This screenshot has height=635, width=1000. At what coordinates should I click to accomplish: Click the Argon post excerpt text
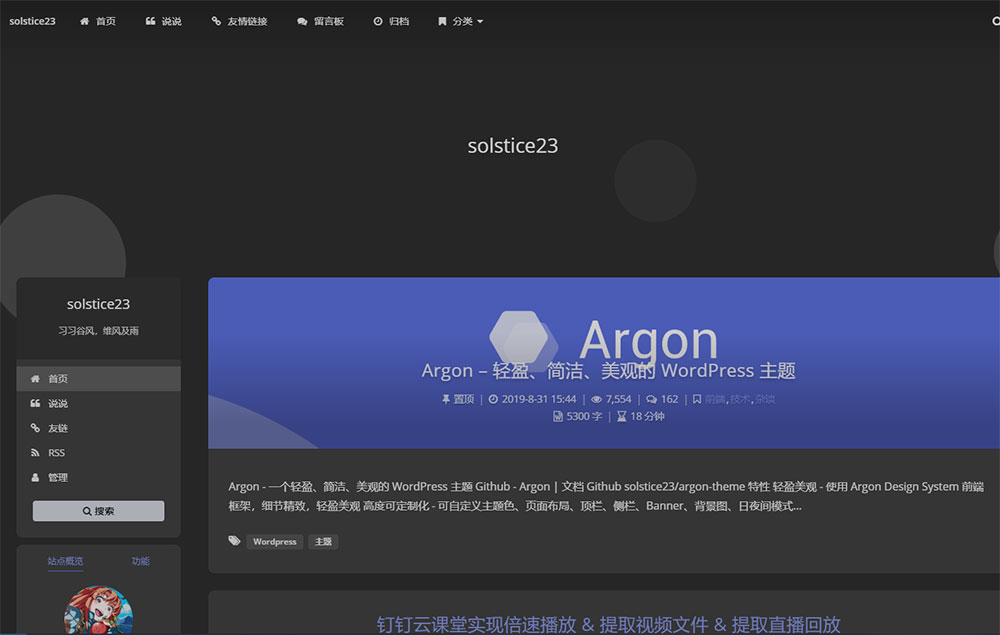click(606, 496)
